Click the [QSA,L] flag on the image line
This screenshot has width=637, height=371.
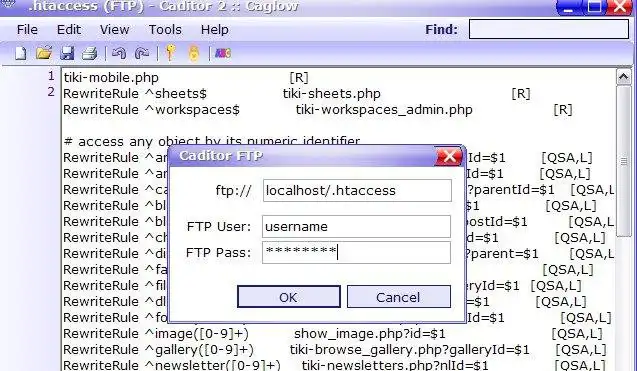pos(576,334)
